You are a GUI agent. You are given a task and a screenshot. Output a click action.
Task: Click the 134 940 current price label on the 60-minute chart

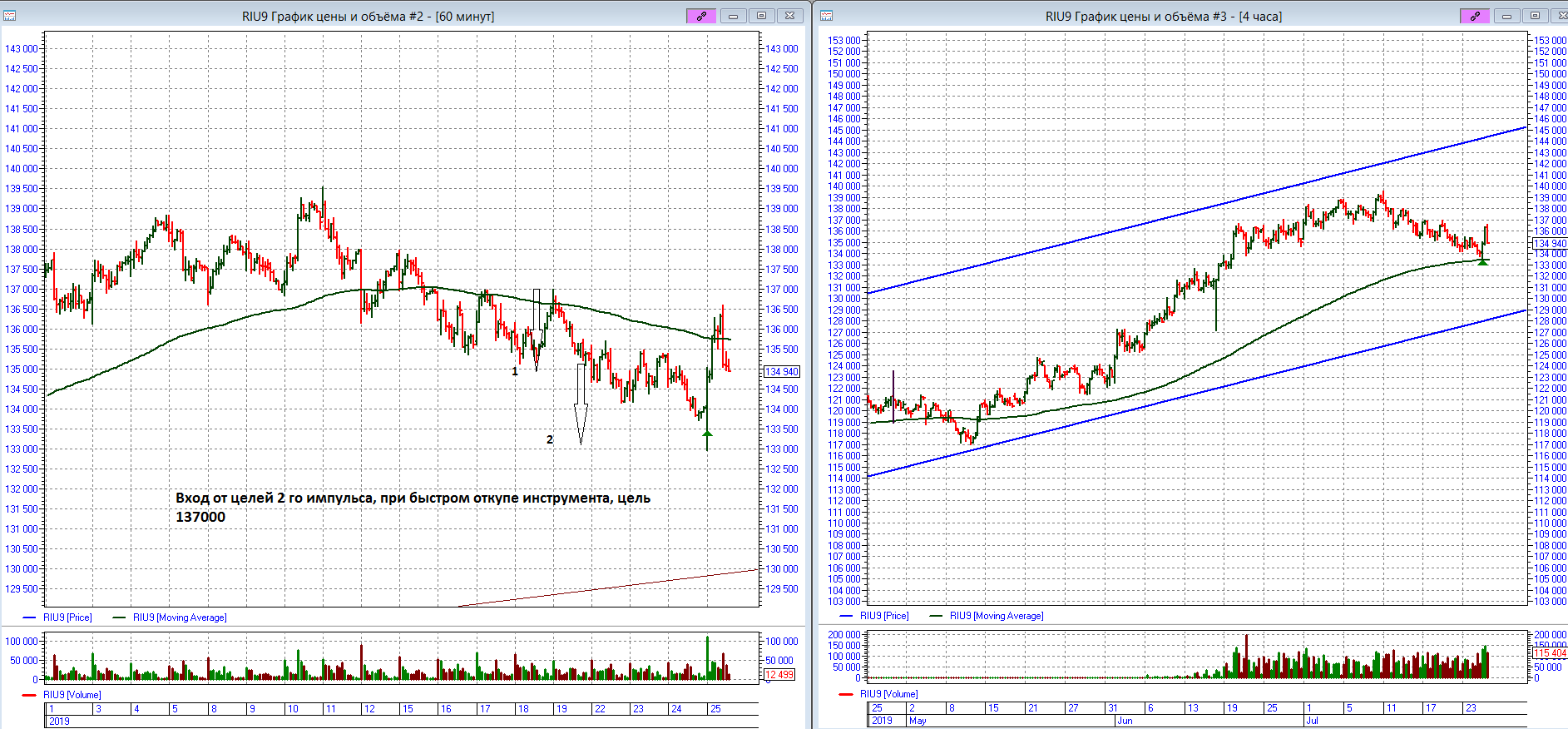click(781, 372)
